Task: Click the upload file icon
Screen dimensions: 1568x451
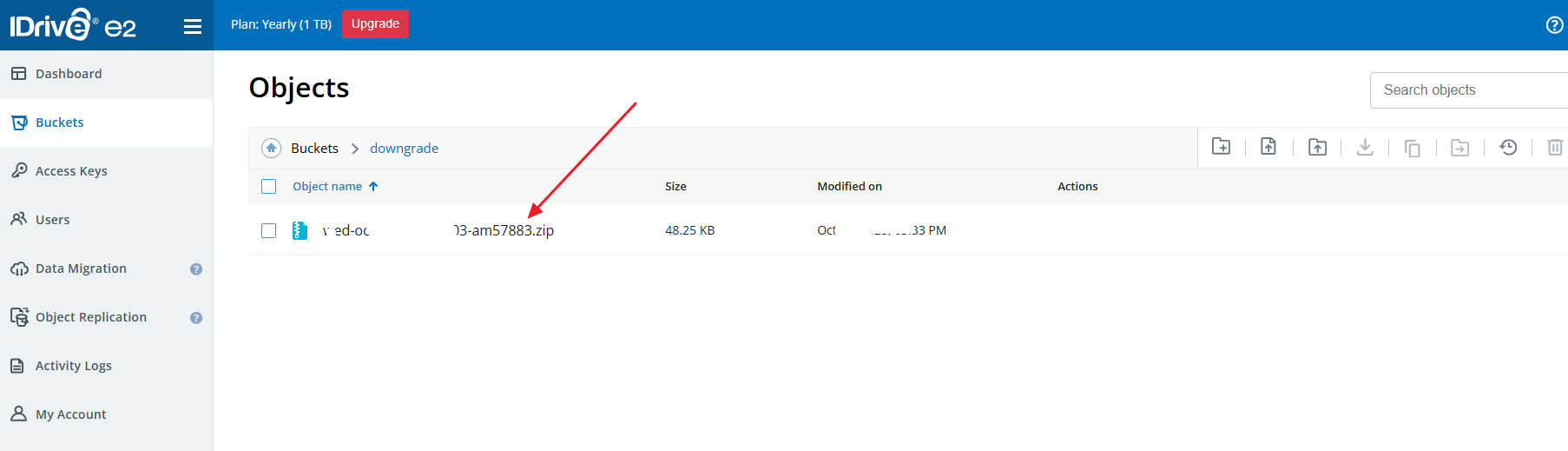Action: [x=1268, y=147]
